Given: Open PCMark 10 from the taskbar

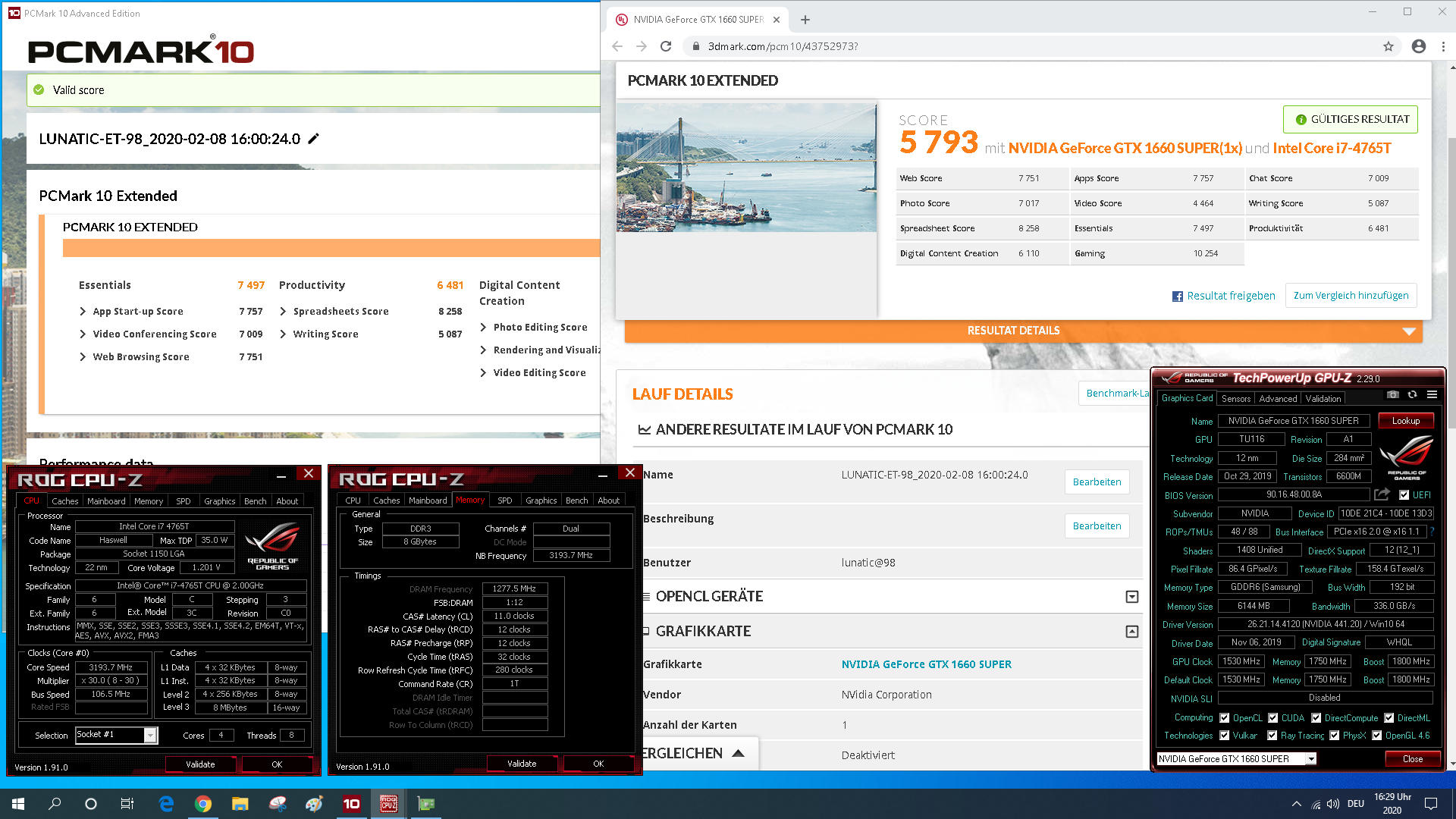Looking at the screenshot, I should coord(352,804).
